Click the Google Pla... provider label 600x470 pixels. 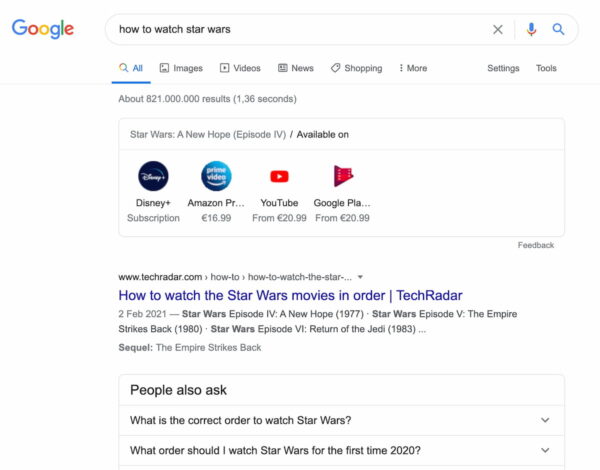tap(342, 203)
